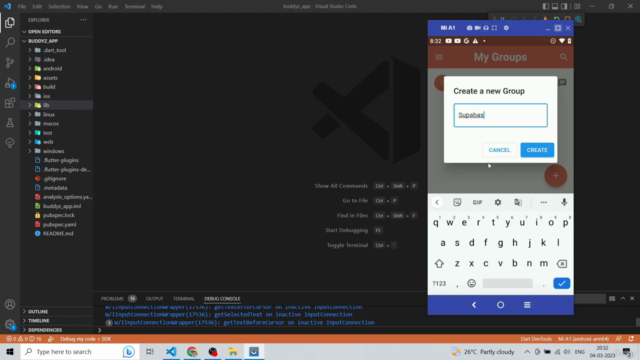Open the Testing flask view
This screenshot has width=640, height=360.
10,123
